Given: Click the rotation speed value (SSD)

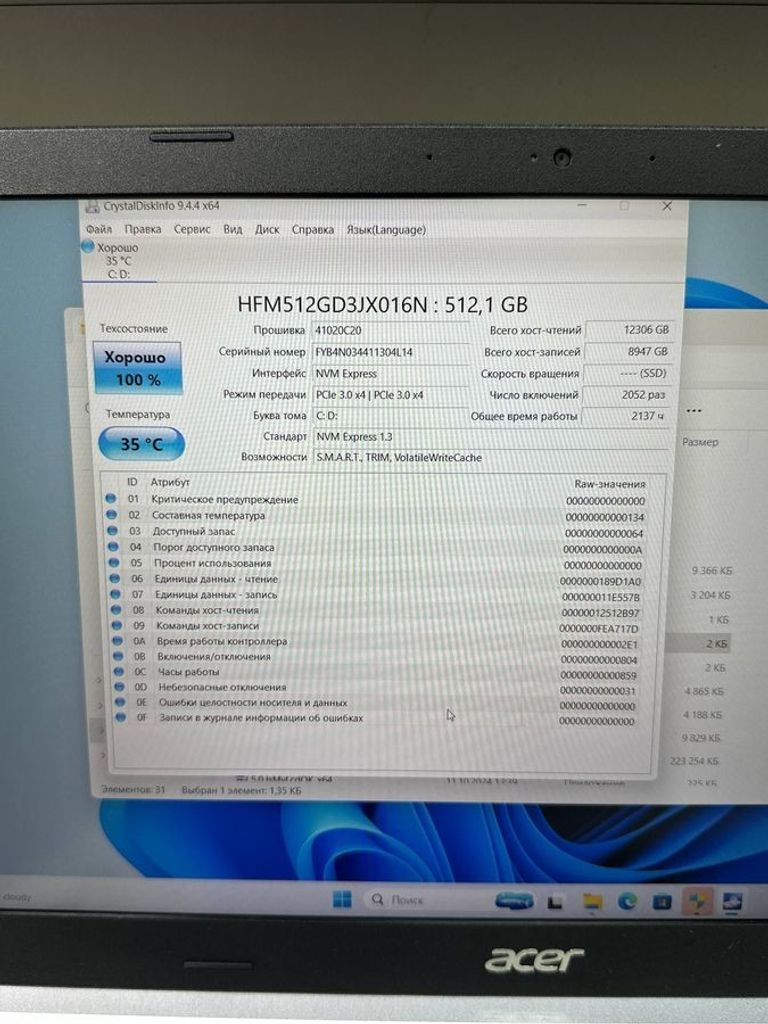Looking at the screenshot, I should [628, 373].
